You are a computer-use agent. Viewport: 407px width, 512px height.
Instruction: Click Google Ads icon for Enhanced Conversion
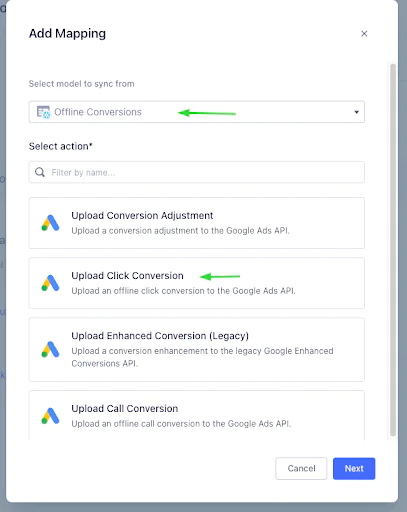coord(50,349)
